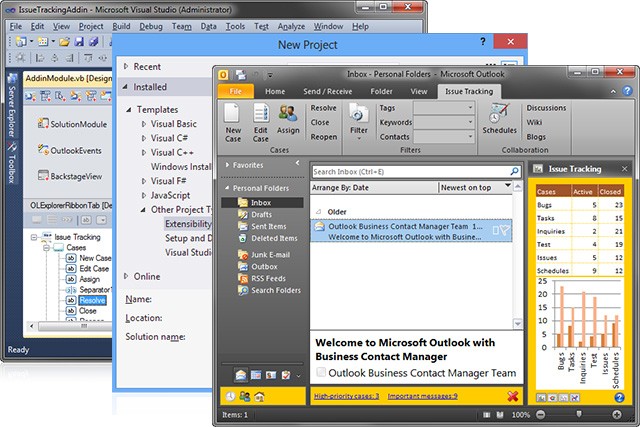Click the Save All icon in Visual Studio
This screenshot has height=427, width=640.
[94, 41]
